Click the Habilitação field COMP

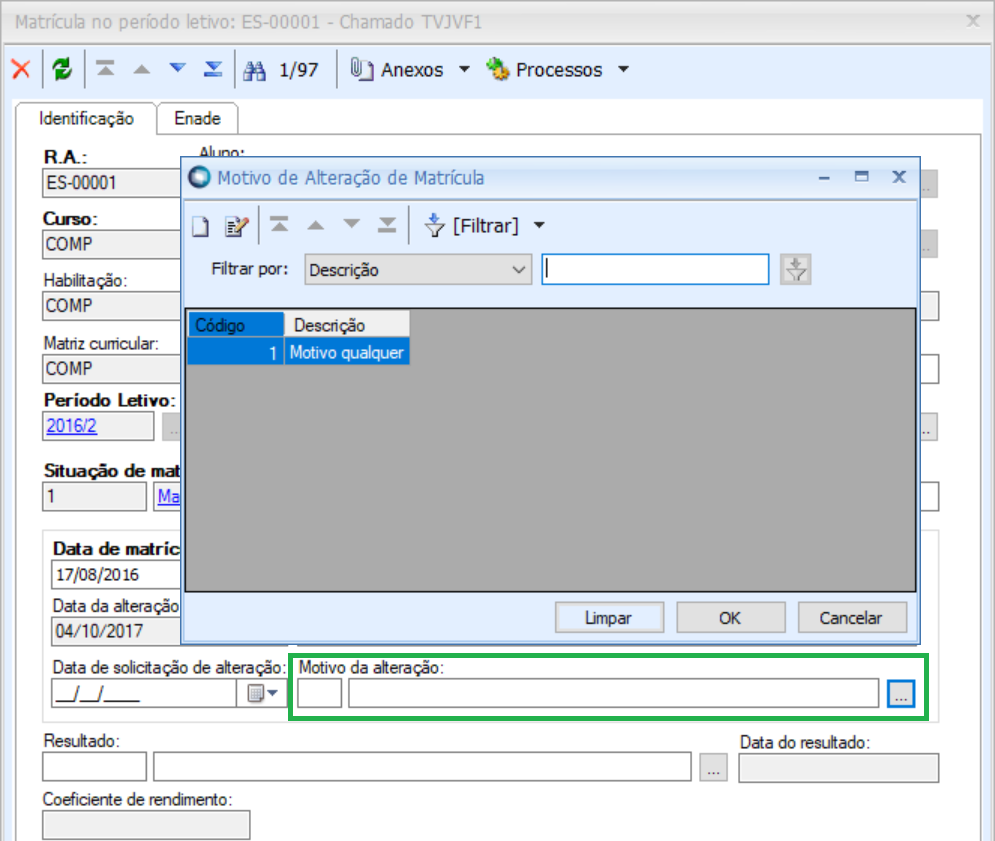pos(112,306)
